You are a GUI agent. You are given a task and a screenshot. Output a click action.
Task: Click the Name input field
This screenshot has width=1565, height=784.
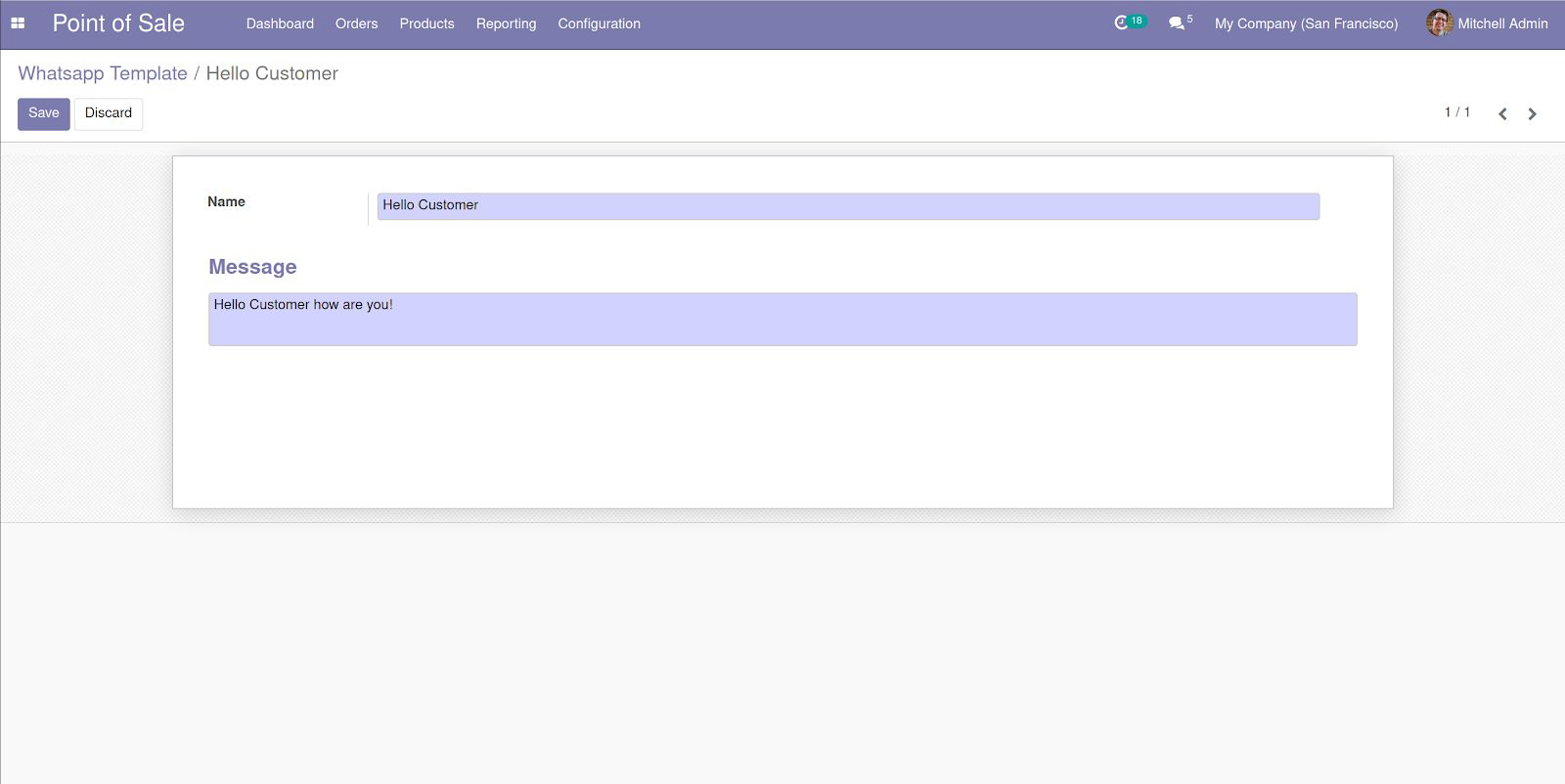tap(848, 206)
